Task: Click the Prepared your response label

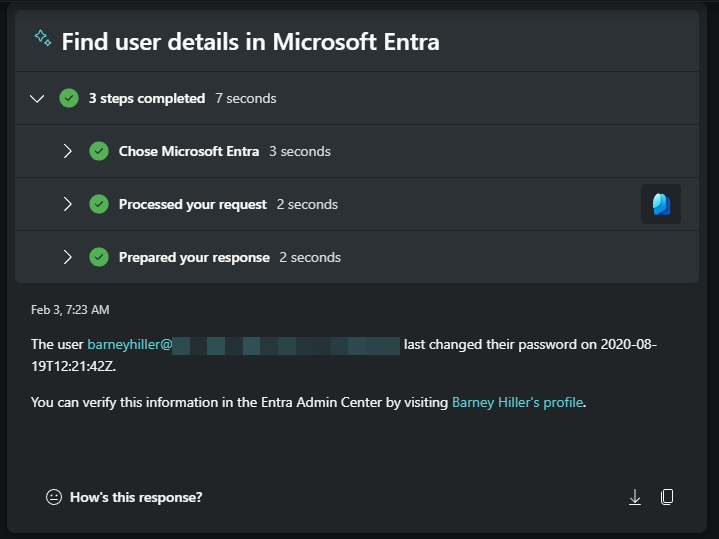Action: click(194, 257)
